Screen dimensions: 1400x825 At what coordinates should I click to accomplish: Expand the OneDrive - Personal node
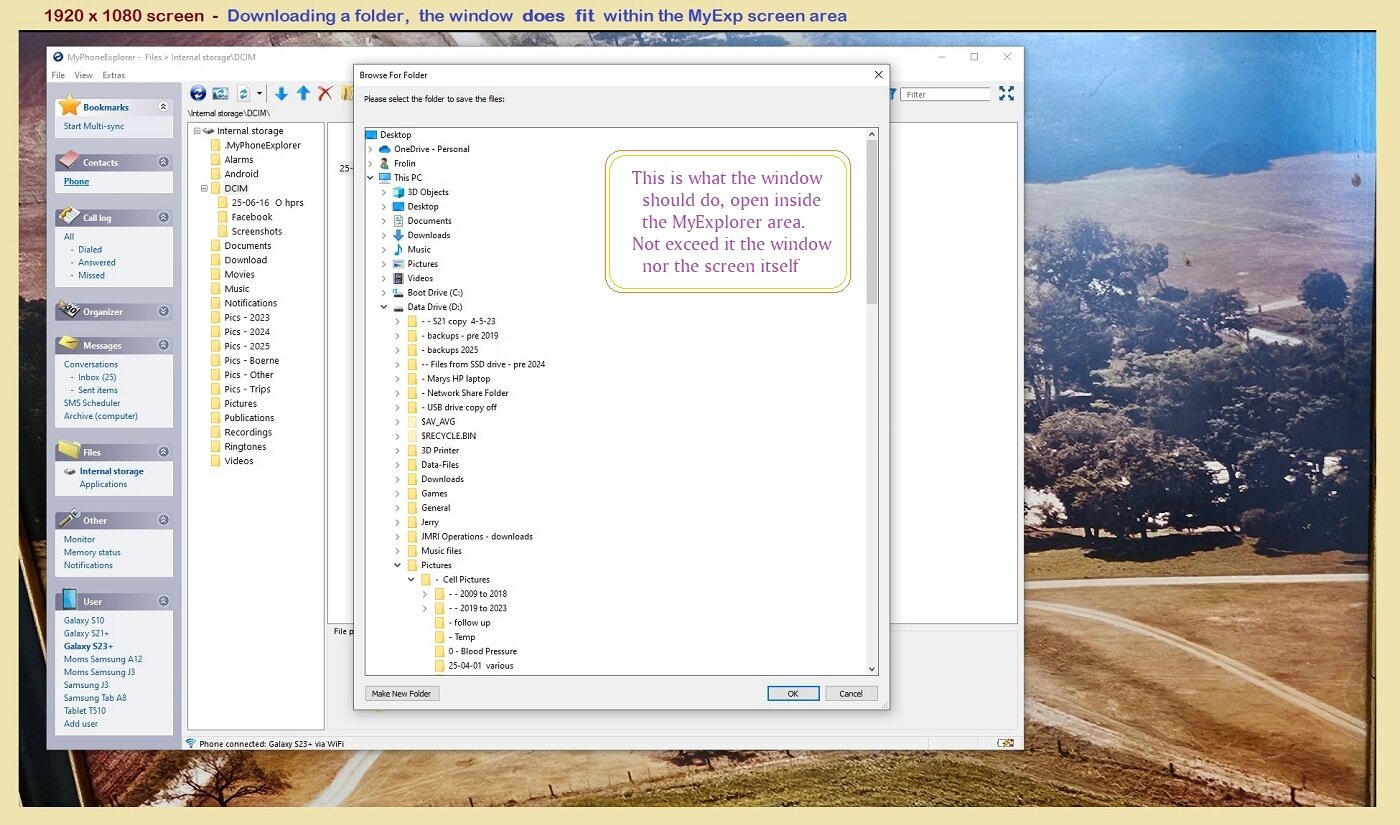click(371, 149)
